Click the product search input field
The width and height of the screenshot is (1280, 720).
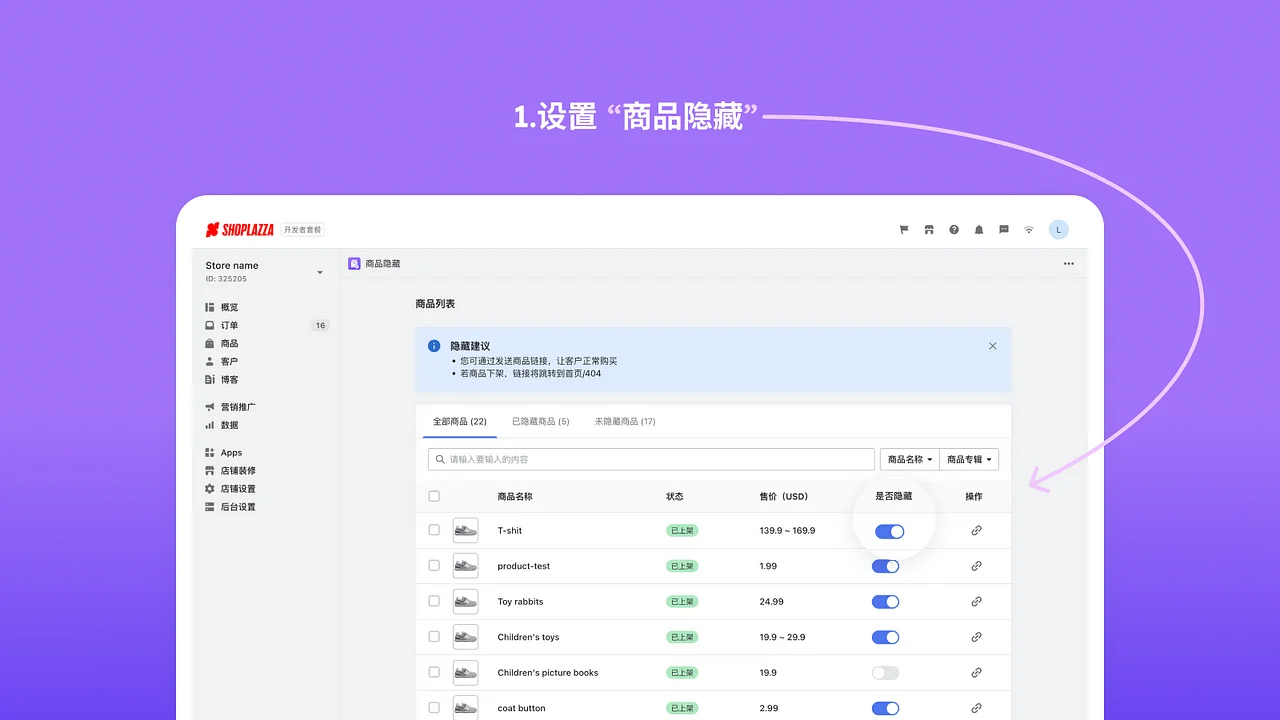[651, 459]
